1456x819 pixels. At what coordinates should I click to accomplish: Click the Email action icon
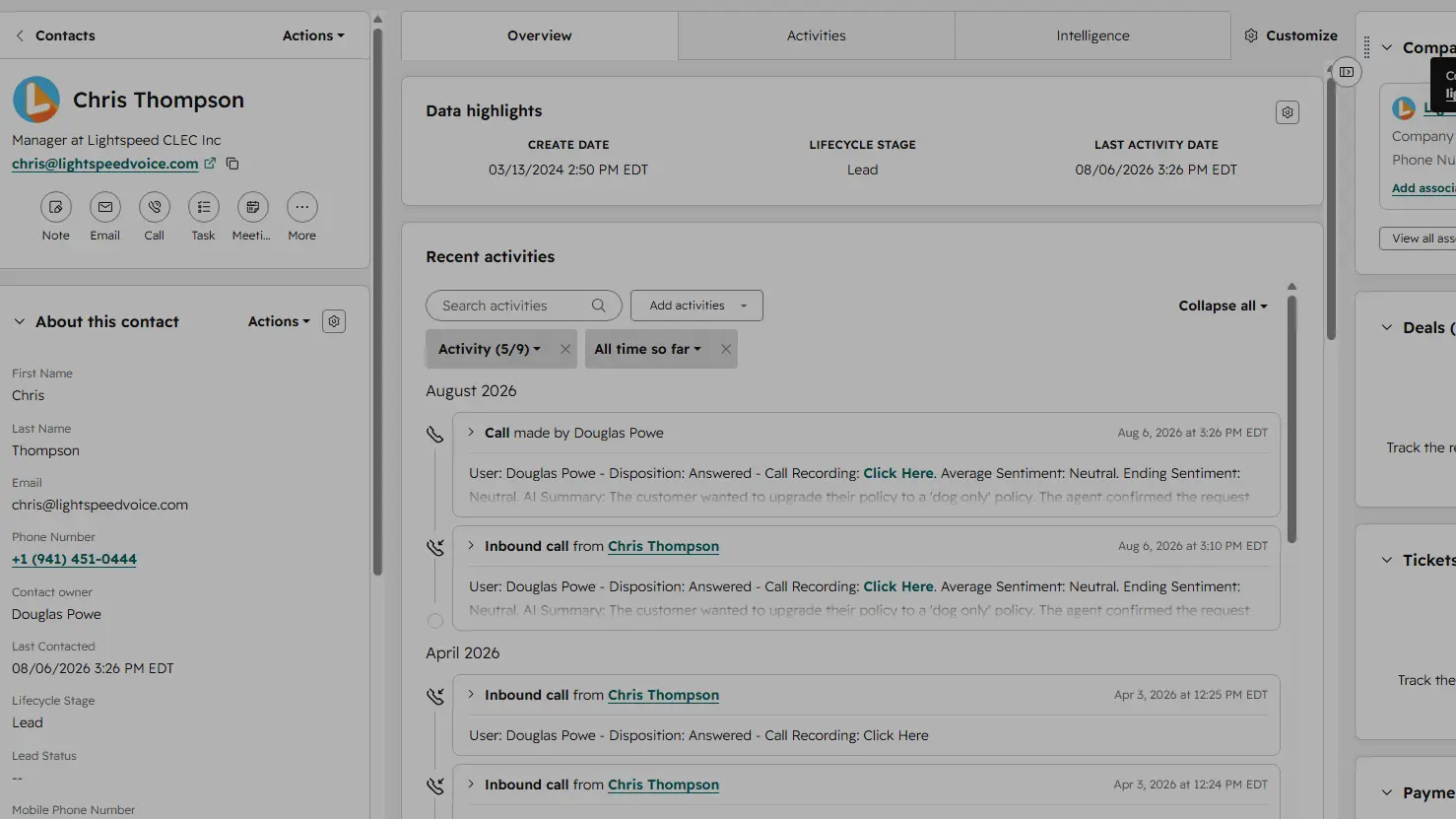[105, 207]
